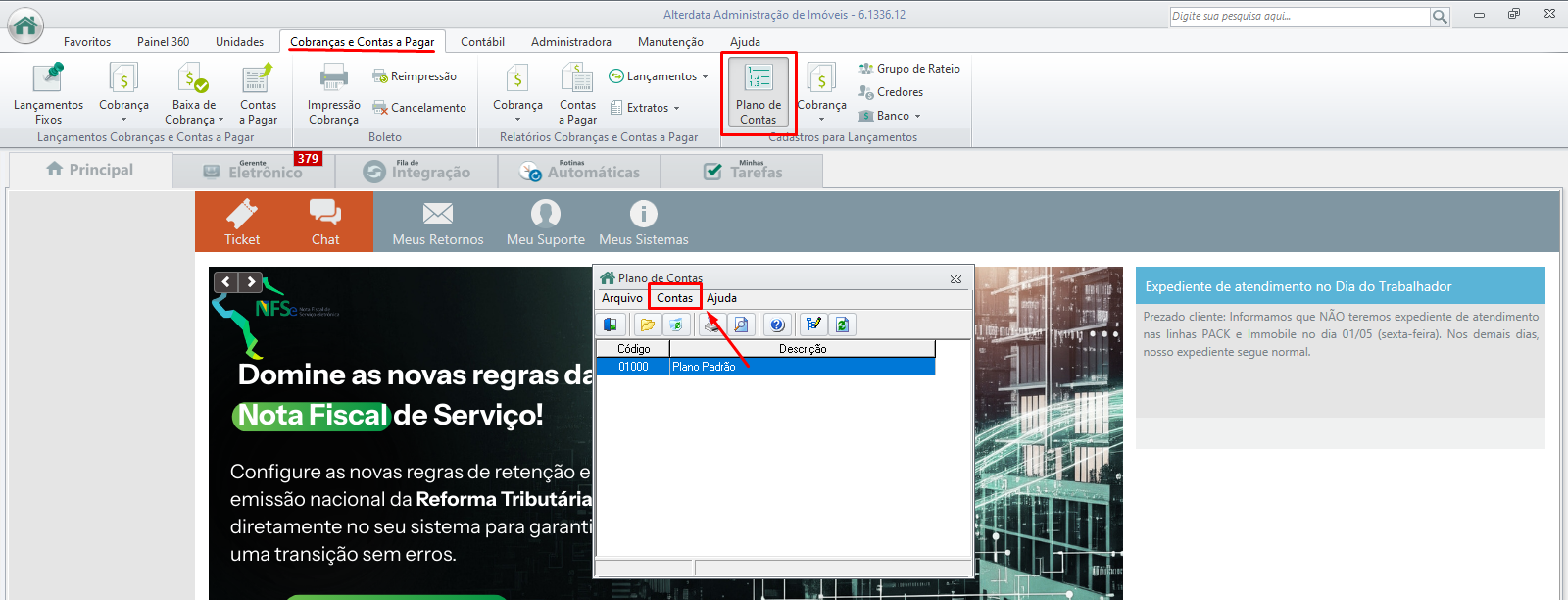Close the Plano de Contas window
The image size is (1568, 600).
[x=955, y=278]
